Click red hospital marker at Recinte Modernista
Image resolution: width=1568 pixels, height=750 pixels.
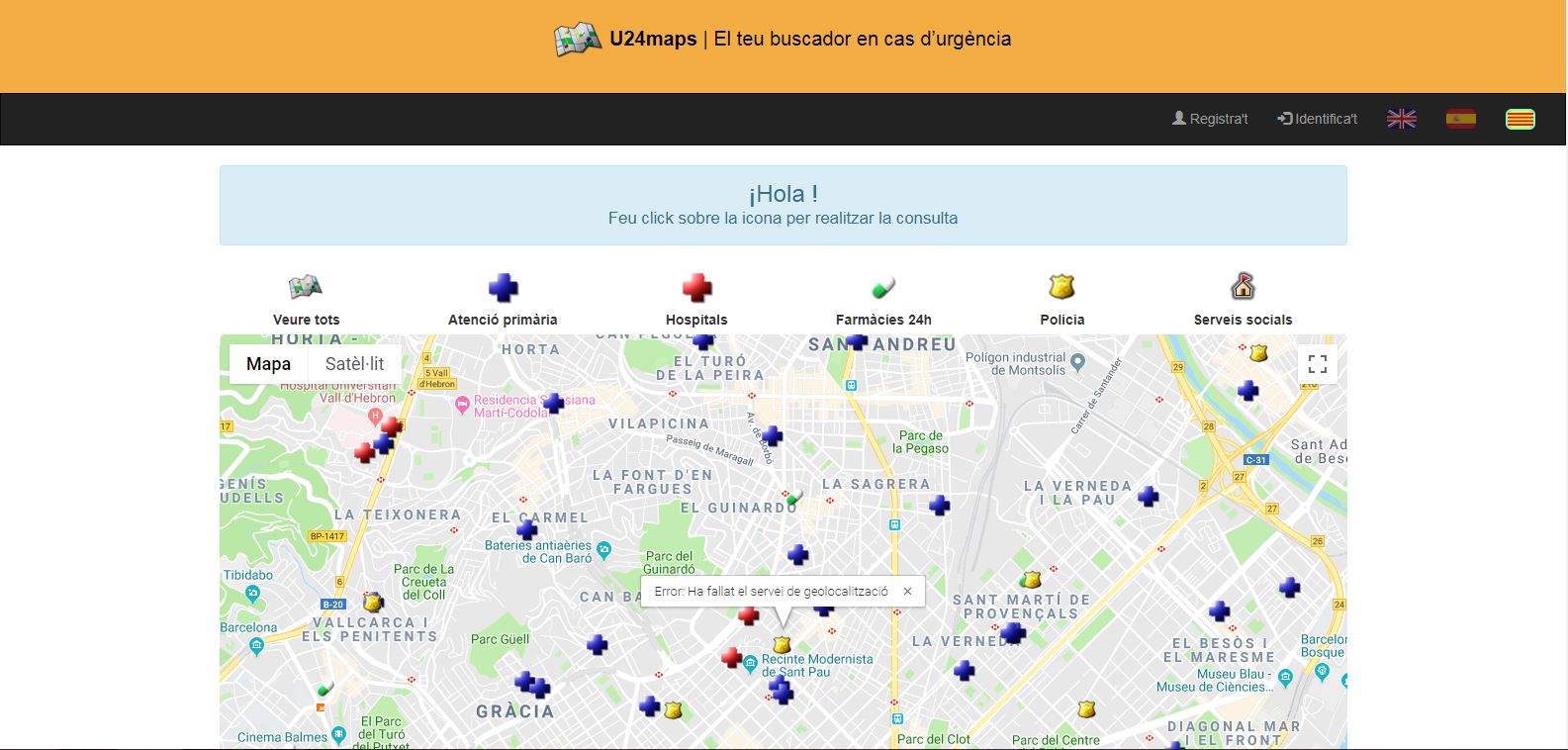pyautogui.click(x=732, y=657)
